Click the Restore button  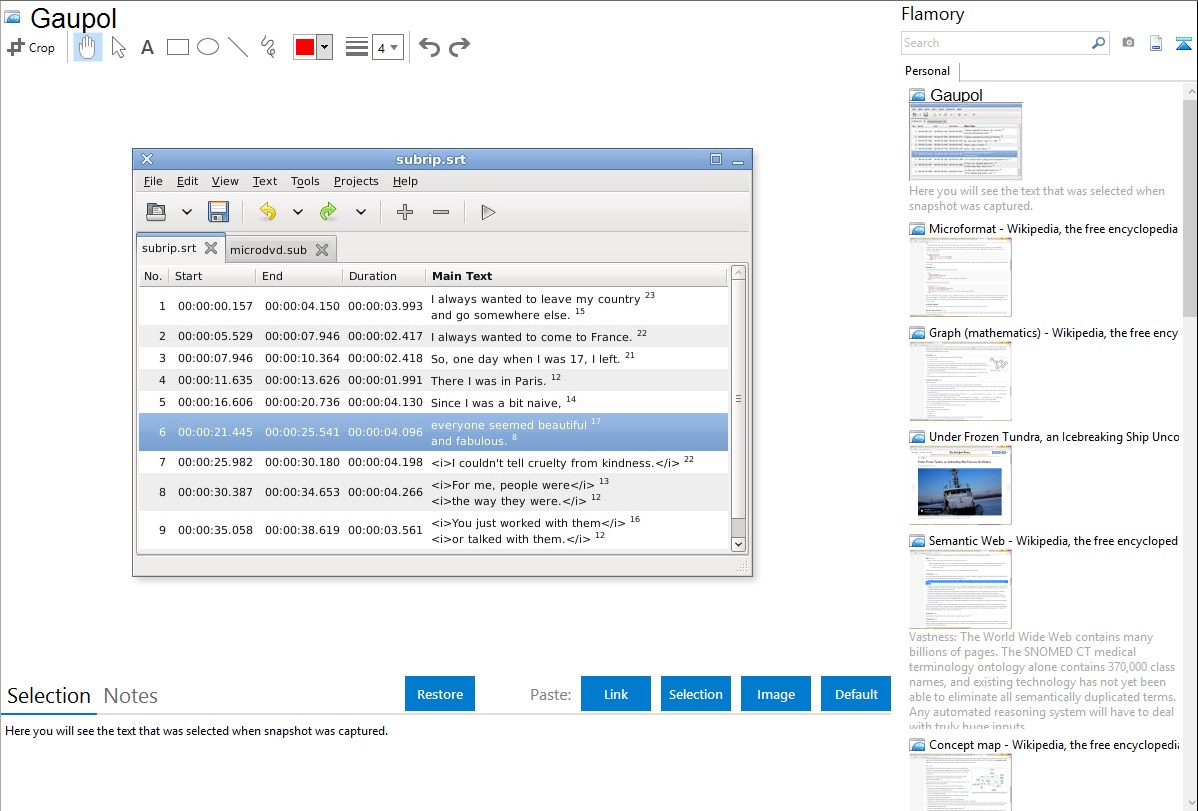[440, 694]
